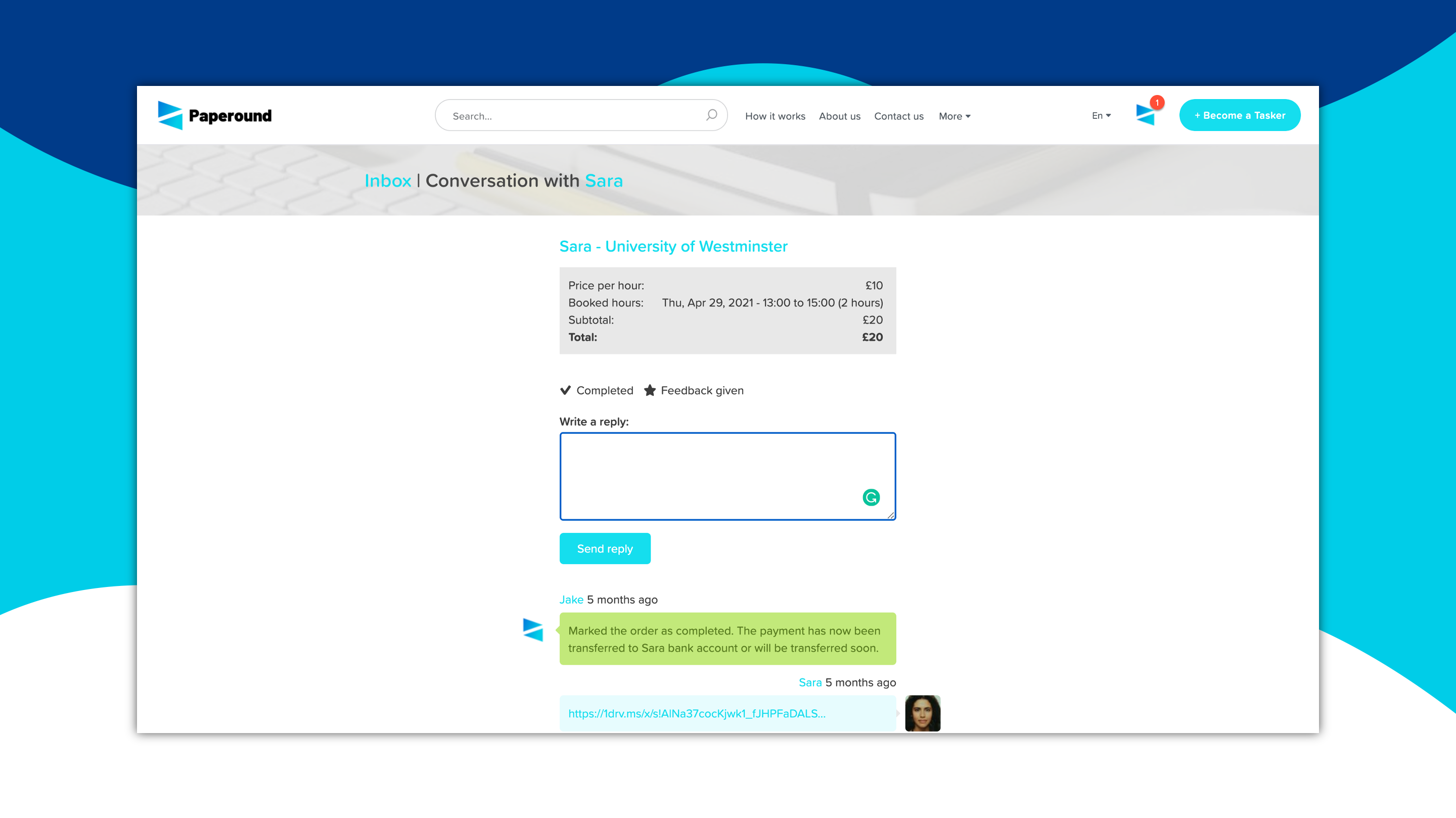Open the En language dropdown

click(1101, 115)
